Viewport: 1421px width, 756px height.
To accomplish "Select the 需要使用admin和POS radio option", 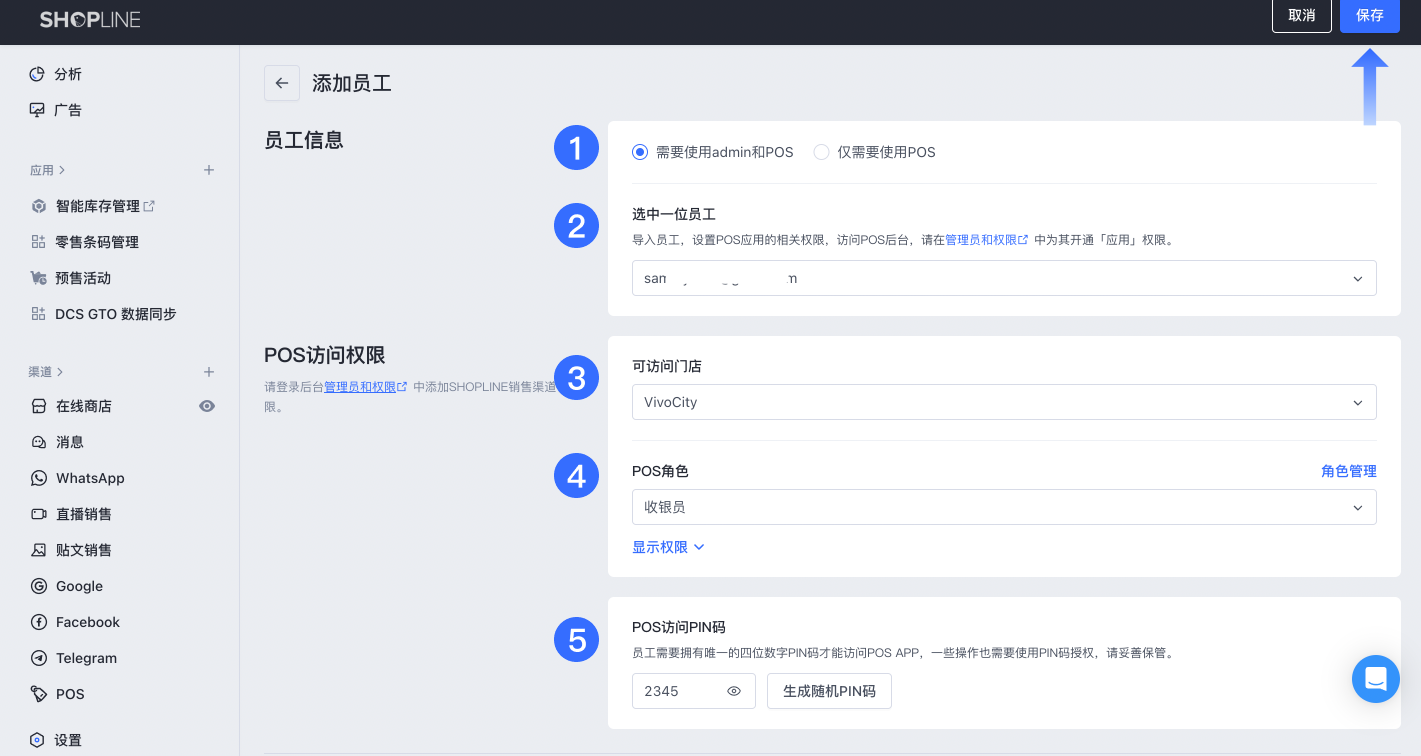I will [x=640, y=152].
